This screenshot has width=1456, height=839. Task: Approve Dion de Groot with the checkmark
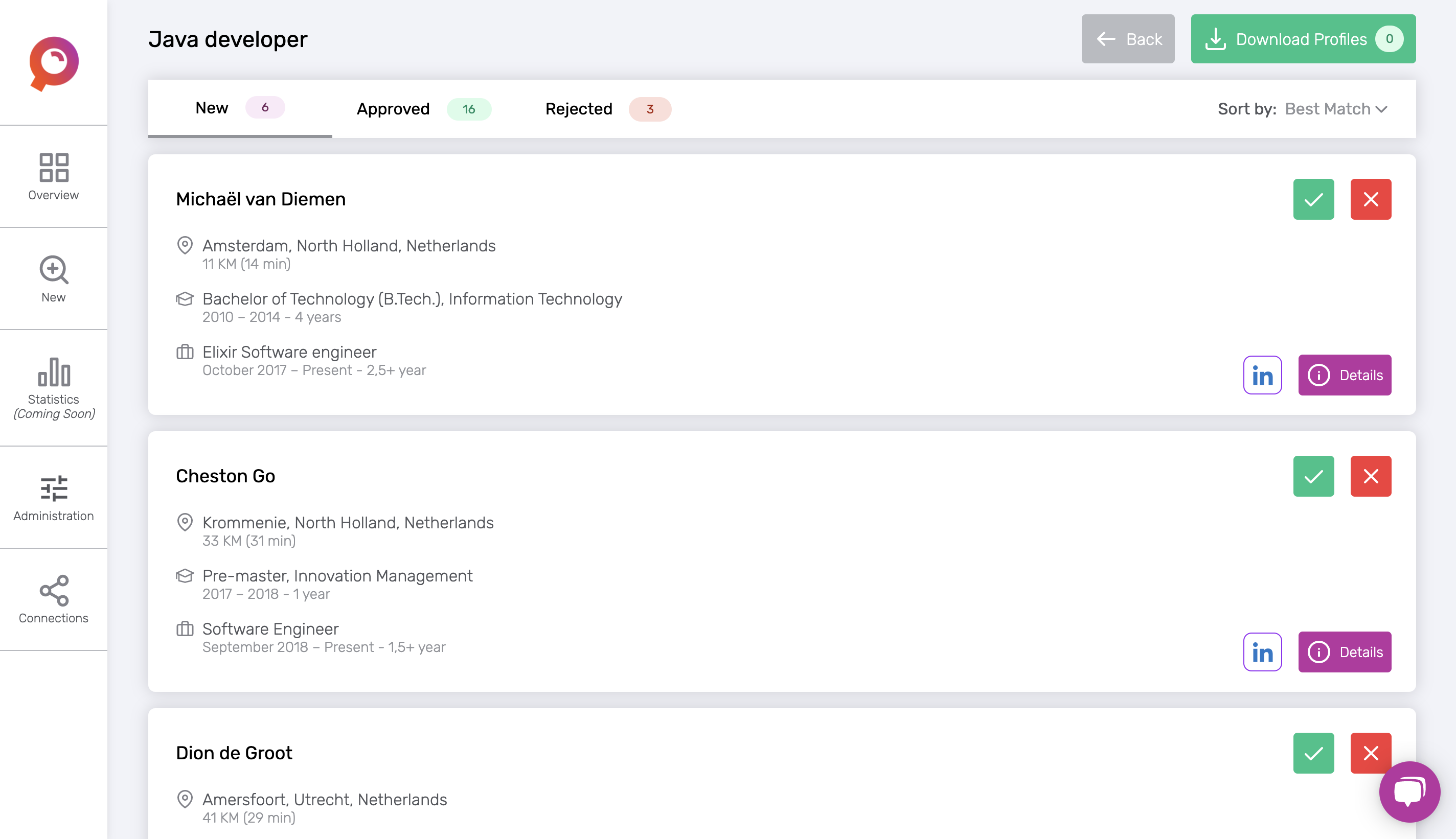(1314, 752)
